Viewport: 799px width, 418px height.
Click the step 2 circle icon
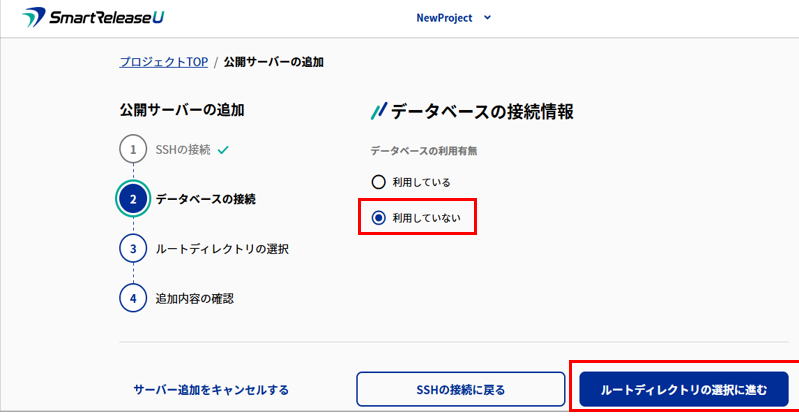[x=133, y=199]
